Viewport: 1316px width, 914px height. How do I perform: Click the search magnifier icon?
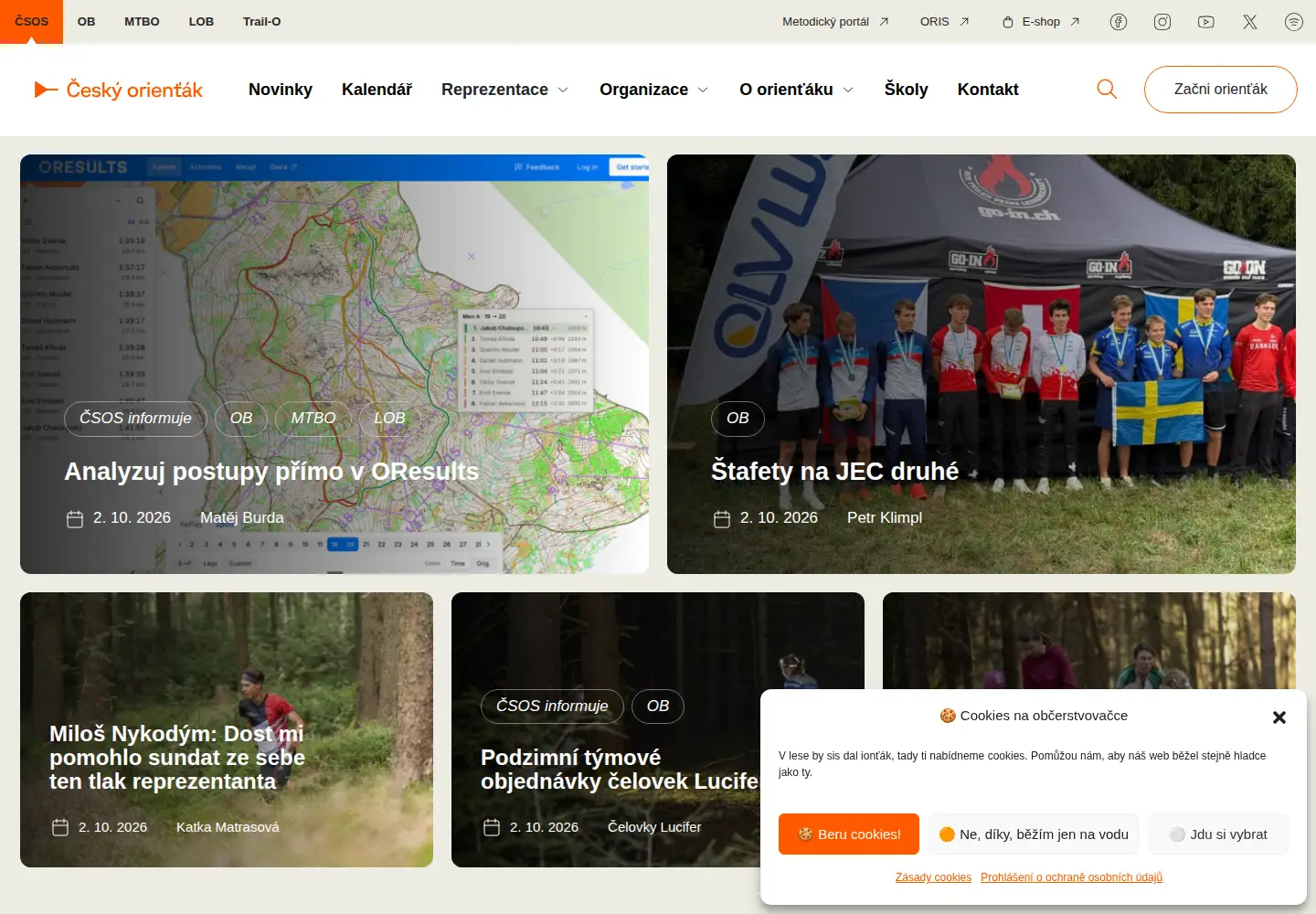(1107, 90)
